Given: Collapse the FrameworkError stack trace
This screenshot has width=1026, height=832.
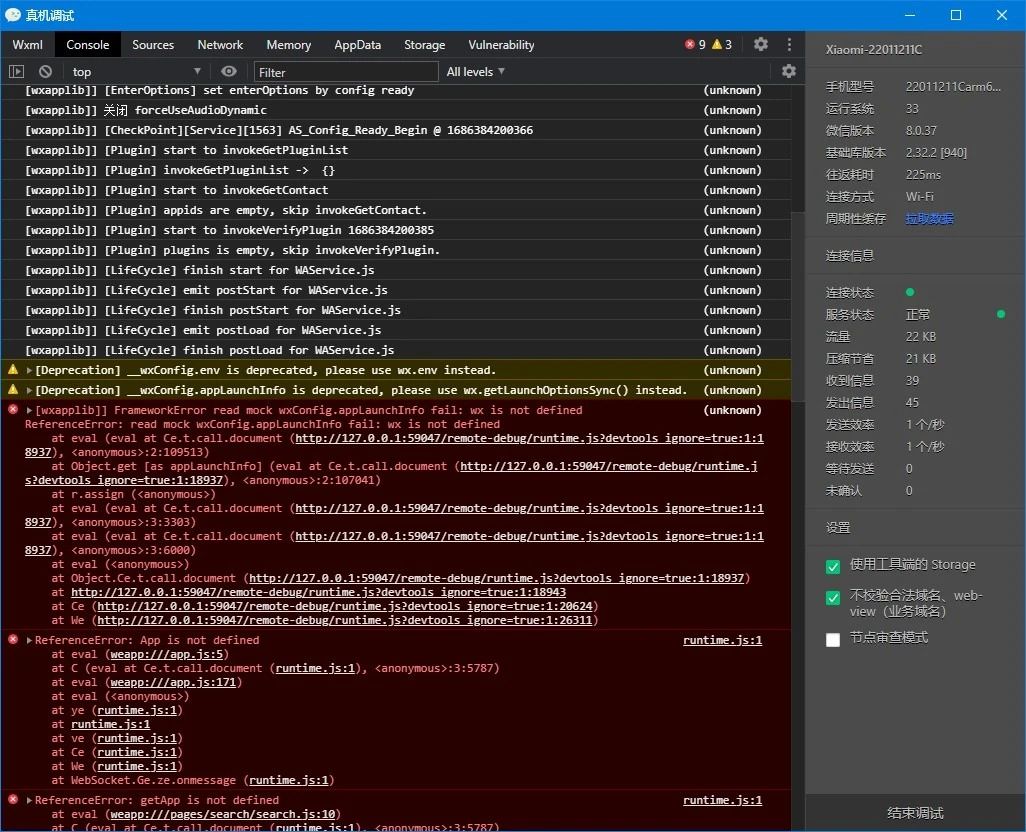Looking at the screenshot, I should tap(29, 410).
